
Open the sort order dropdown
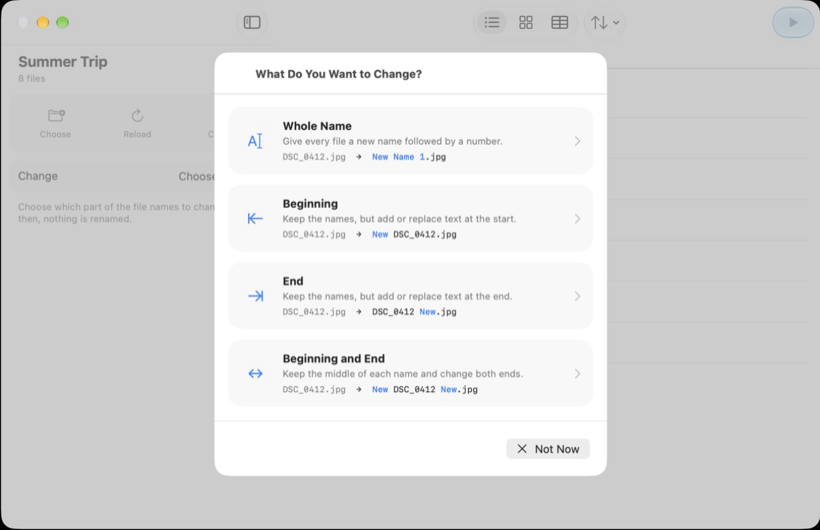605,22
